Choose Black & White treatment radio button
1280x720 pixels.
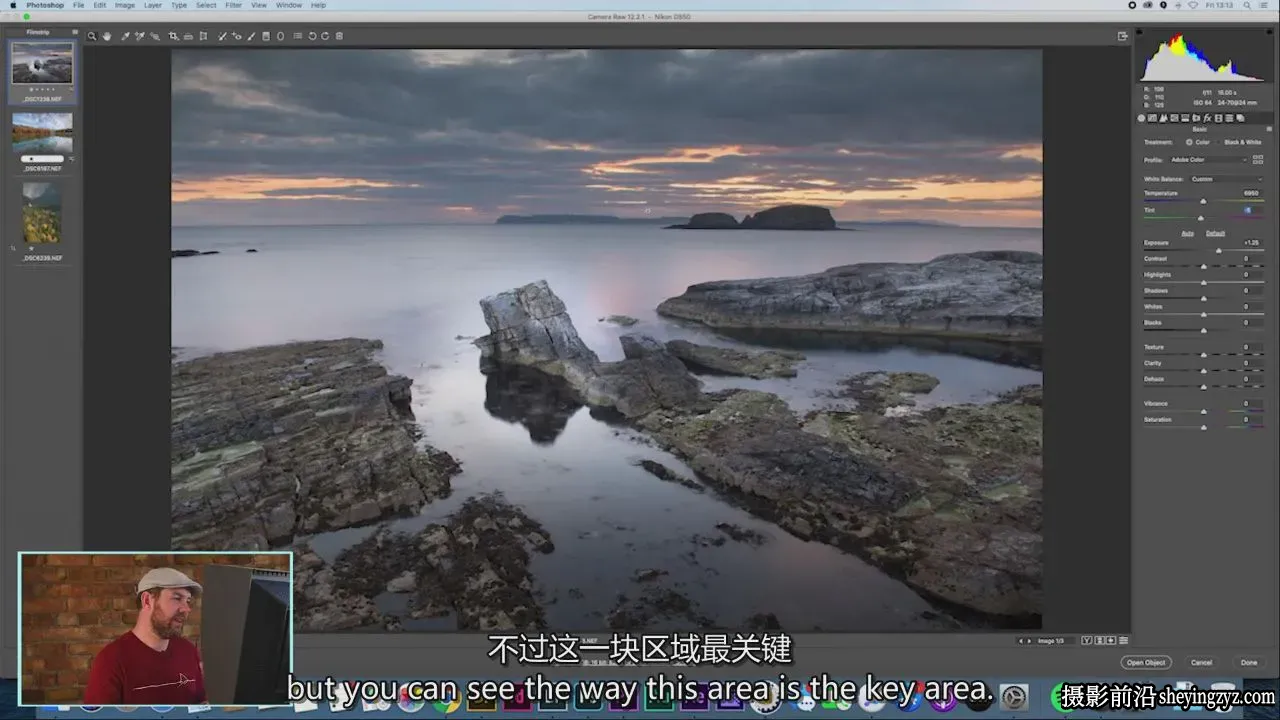click(x=1219, y=142)
